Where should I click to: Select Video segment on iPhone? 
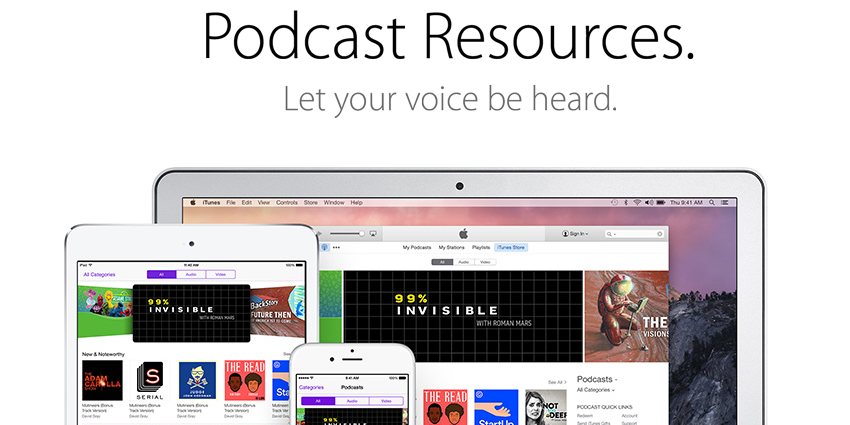point(386,401)
